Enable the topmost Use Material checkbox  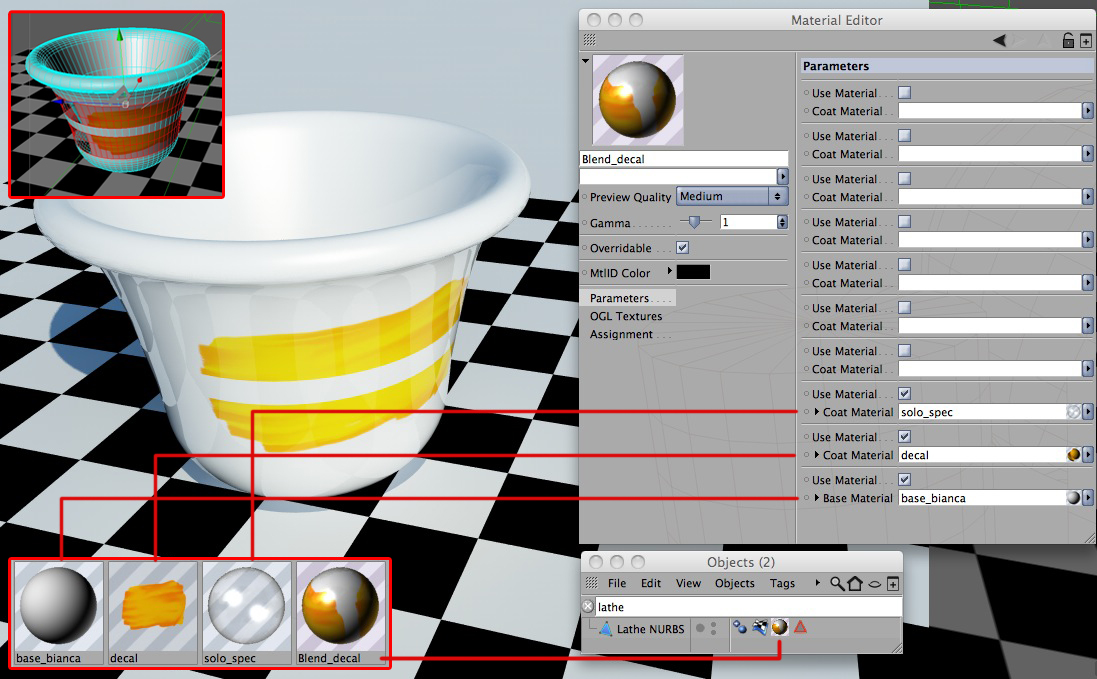tap(905, 92)
